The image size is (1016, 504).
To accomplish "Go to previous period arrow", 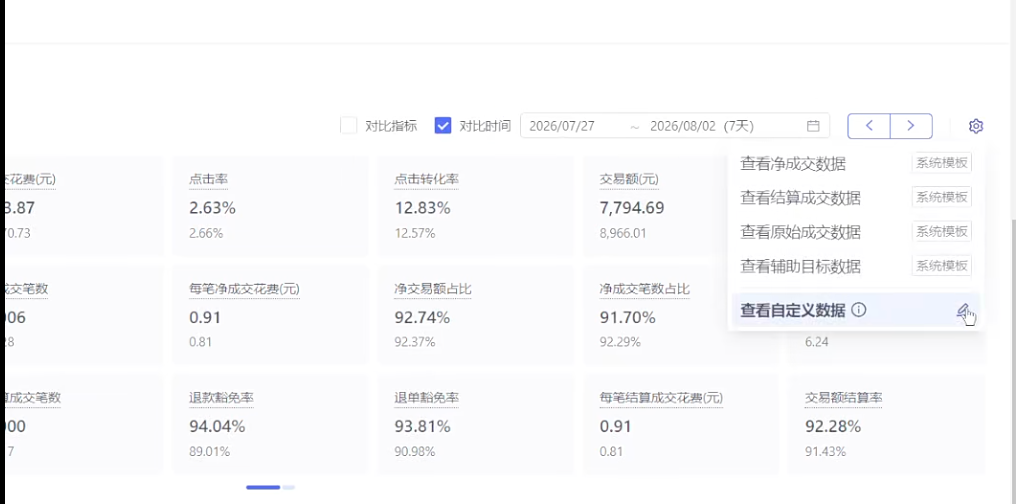I will click(x=869, y=126).
